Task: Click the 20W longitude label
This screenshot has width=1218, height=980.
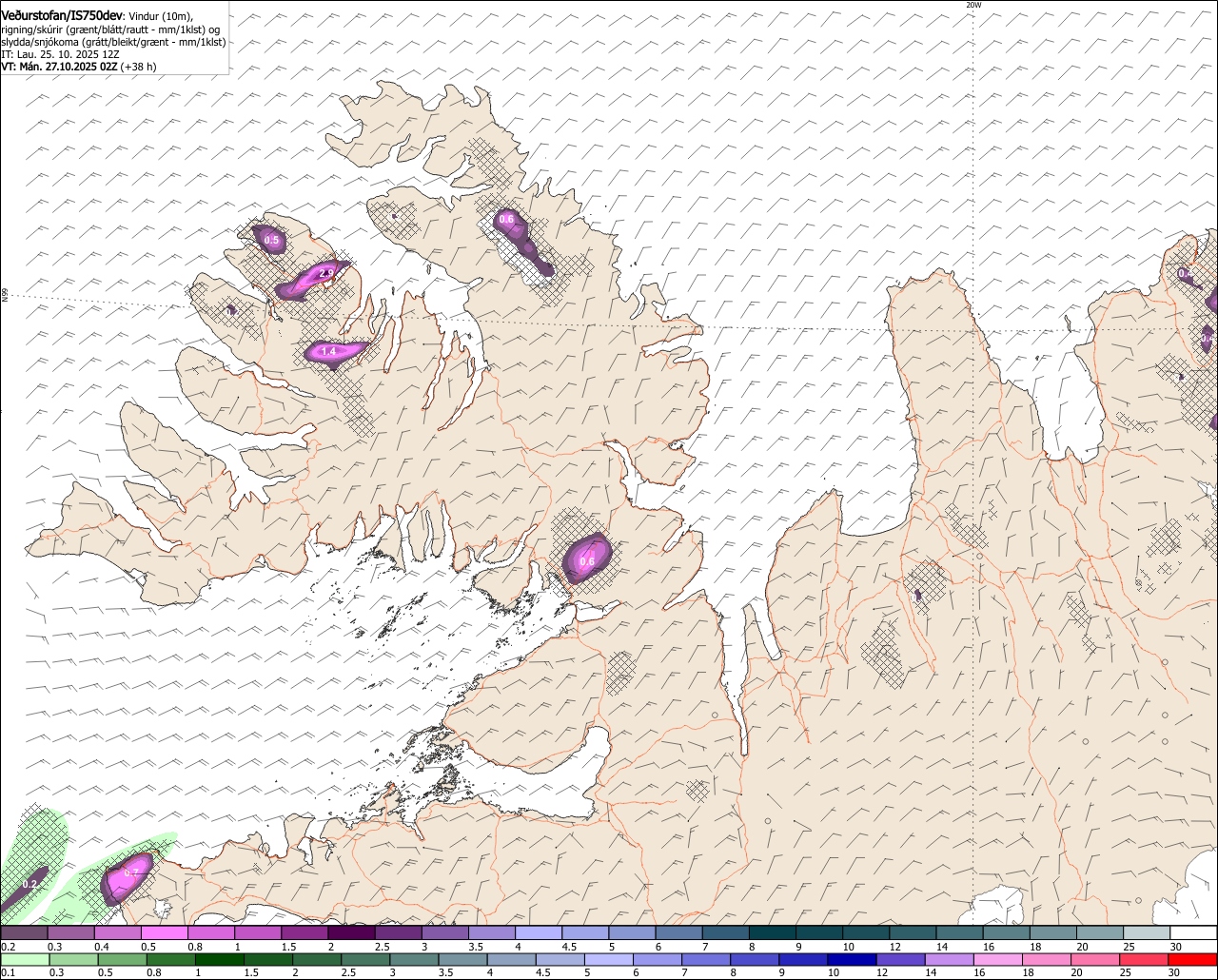Action: [972, 5]
